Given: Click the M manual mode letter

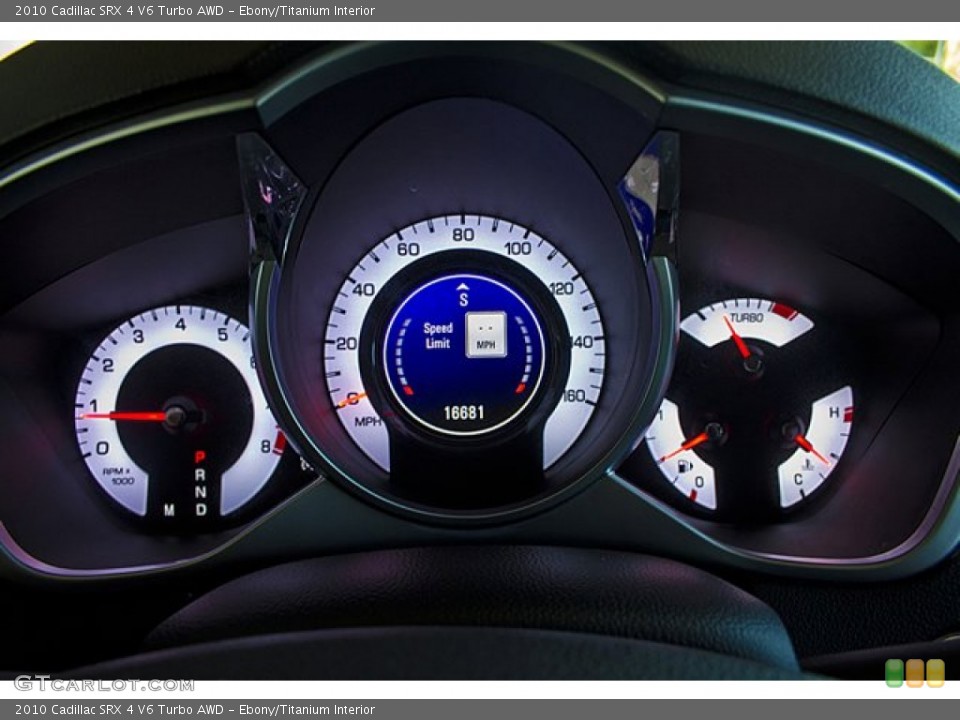Looking at the screenshot, I should (x=169, y=509).
